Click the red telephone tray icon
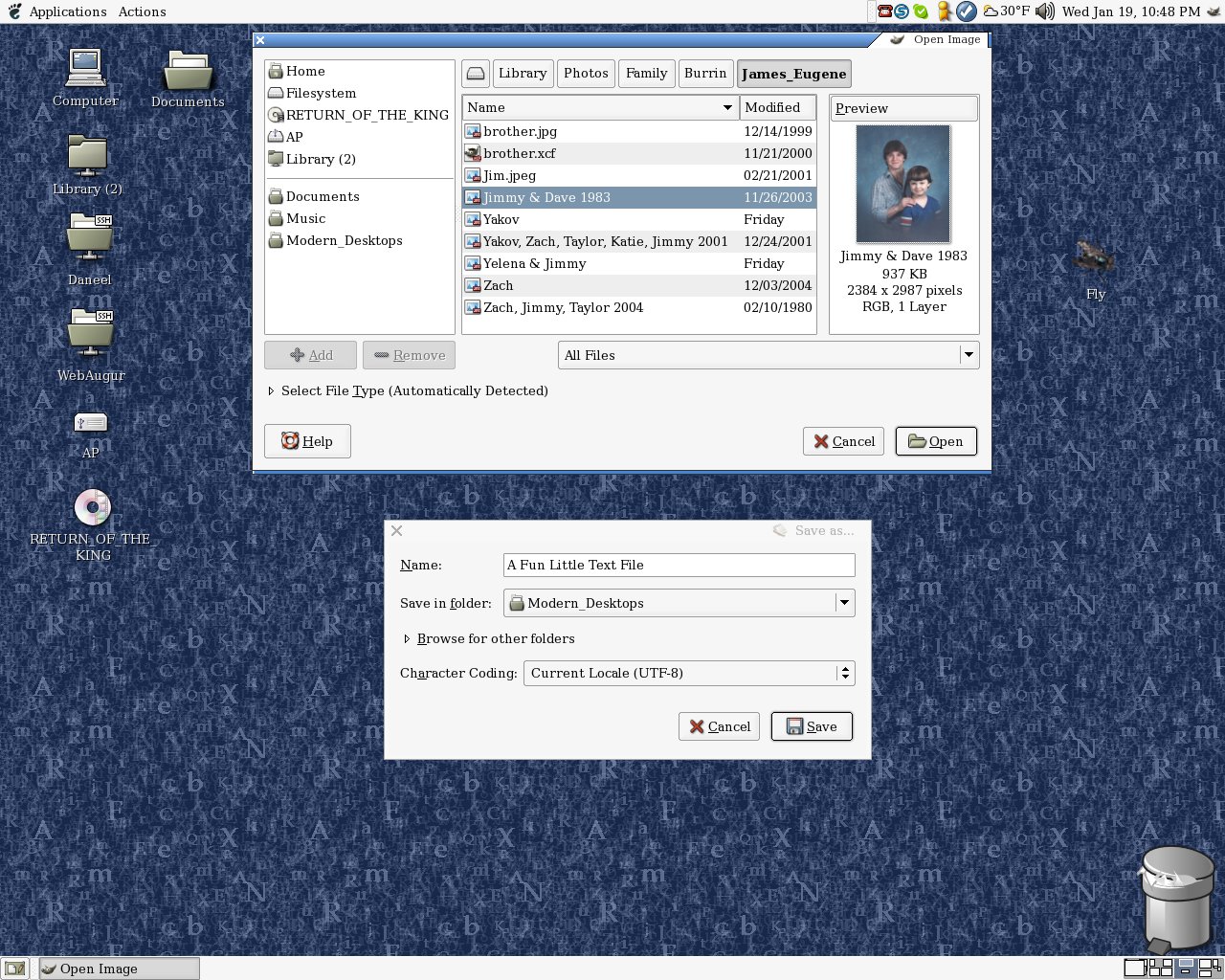Screen dimensions: 1225x980 pyautogui.click(x=884, y=11)
